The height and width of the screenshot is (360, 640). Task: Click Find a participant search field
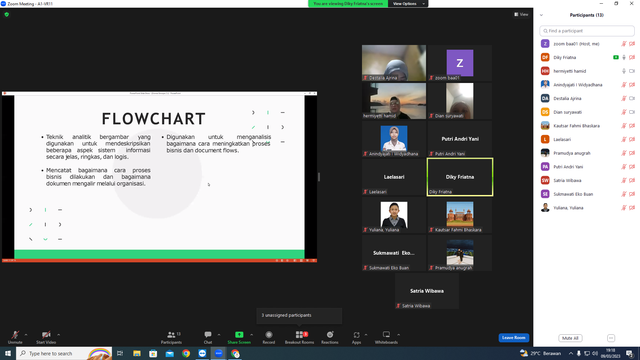[x=587, y=31]
